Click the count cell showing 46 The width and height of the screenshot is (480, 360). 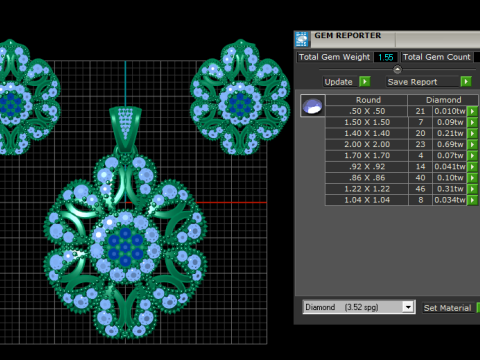(x=420, y=189)
